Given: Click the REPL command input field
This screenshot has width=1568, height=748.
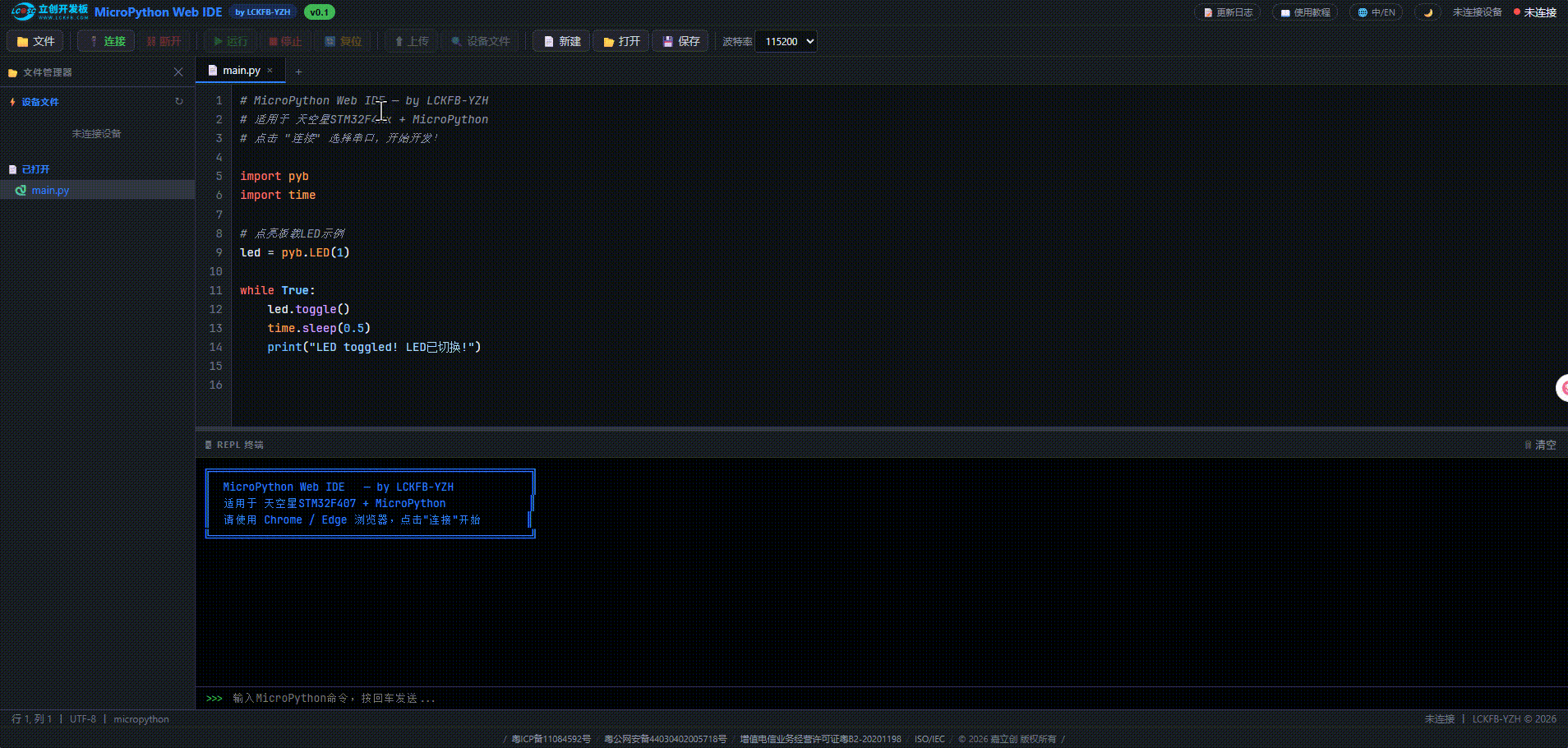Looking at the screenshot, I should pos(822,698).
